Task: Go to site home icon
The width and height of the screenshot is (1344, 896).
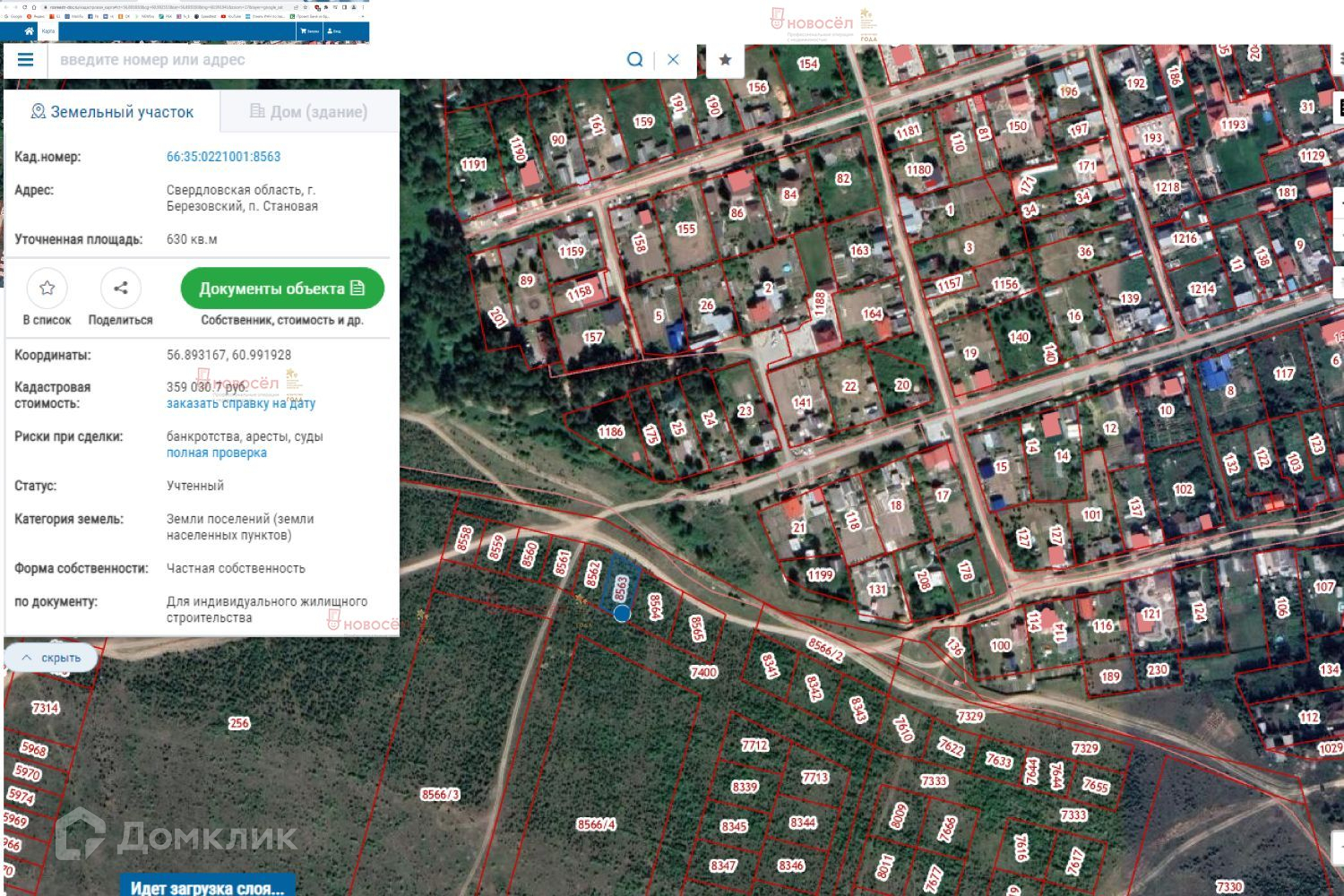Action: [x=29, y=31]
